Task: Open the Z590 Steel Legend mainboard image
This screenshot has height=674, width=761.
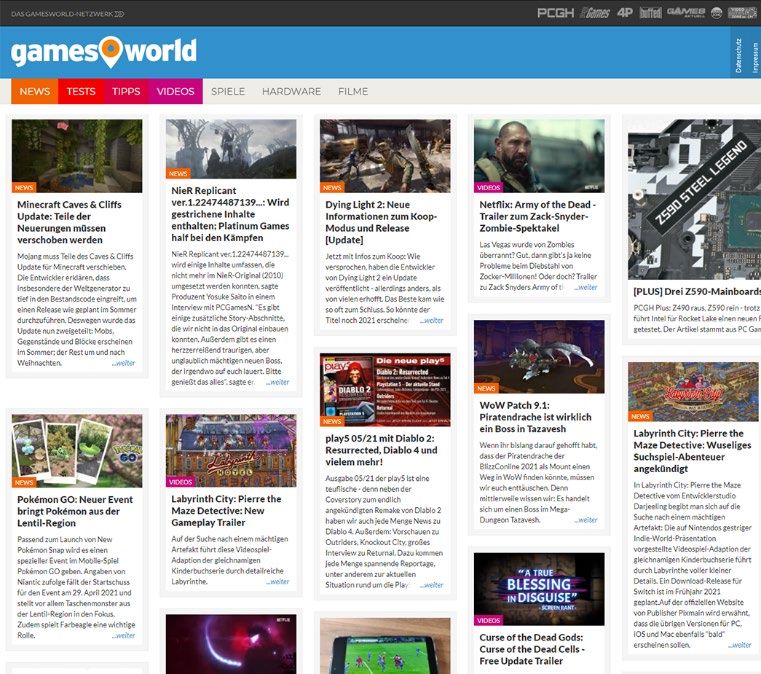Action: tap(695, 199)
